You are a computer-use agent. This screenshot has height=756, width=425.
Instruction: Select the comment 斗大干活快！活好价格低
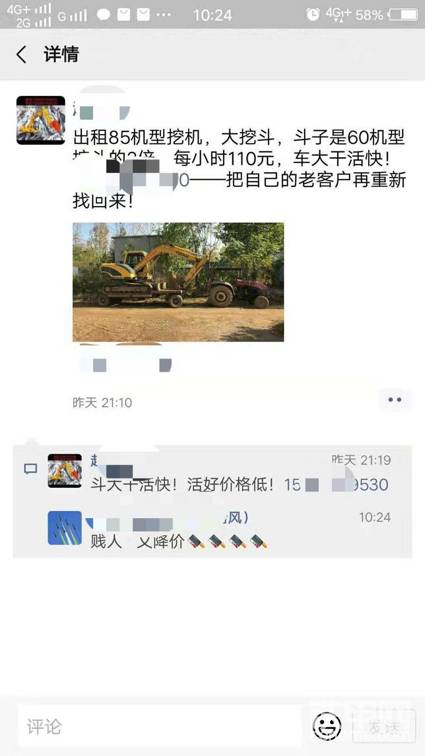pyautogui.click(x=182, y=485)
